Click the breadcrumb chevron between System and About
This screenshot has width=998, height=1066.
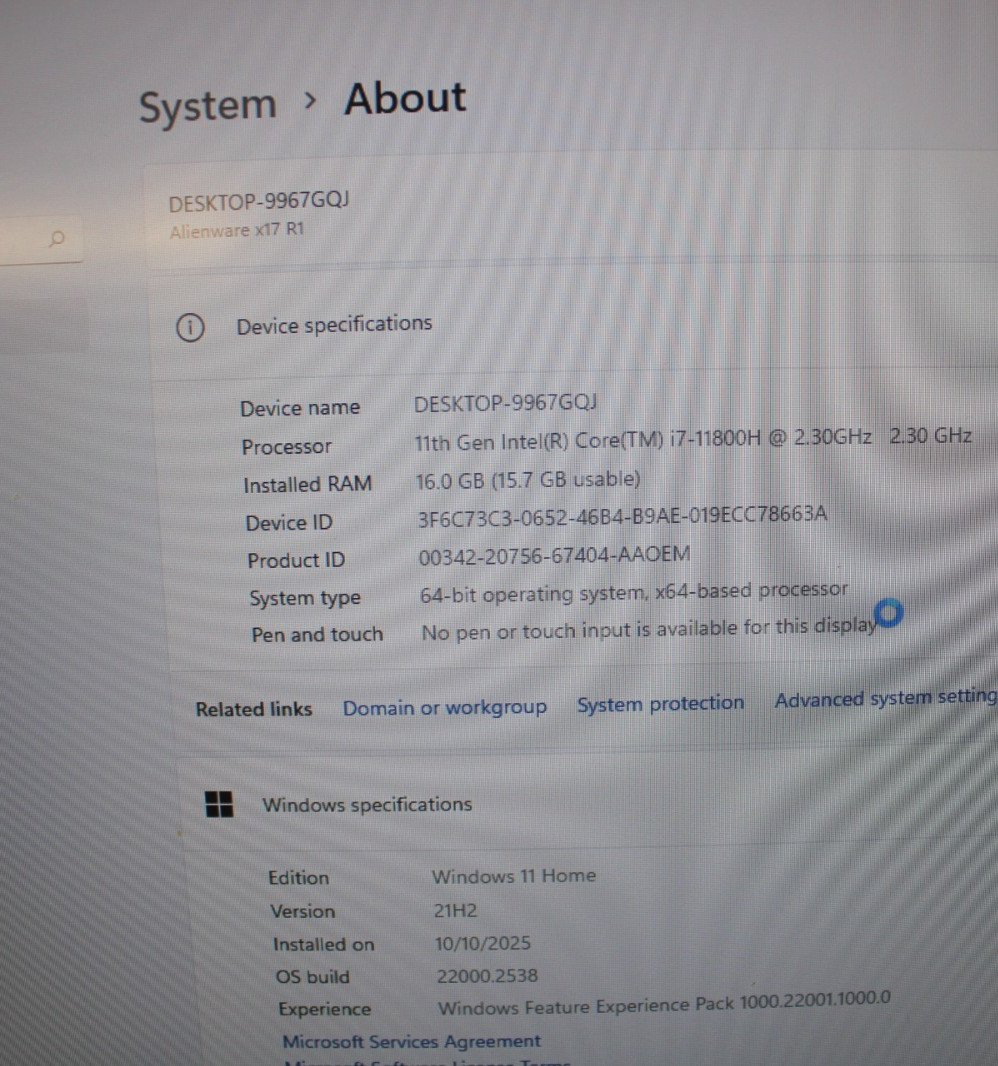pos(310,101)
